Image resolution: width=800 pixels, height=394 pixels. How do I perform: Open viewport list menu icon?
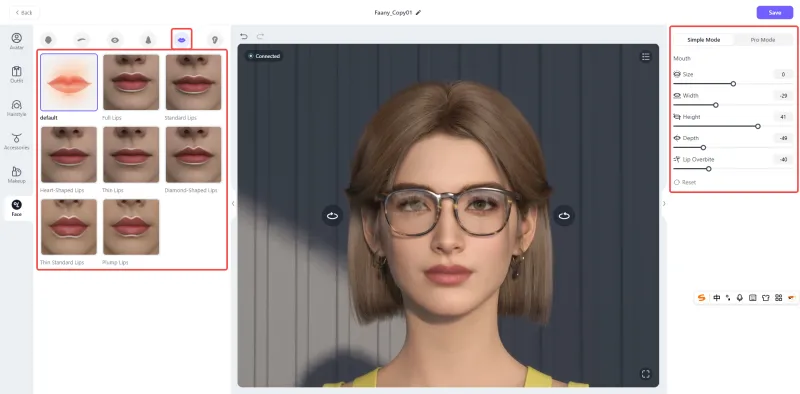[x=645, y=56]
